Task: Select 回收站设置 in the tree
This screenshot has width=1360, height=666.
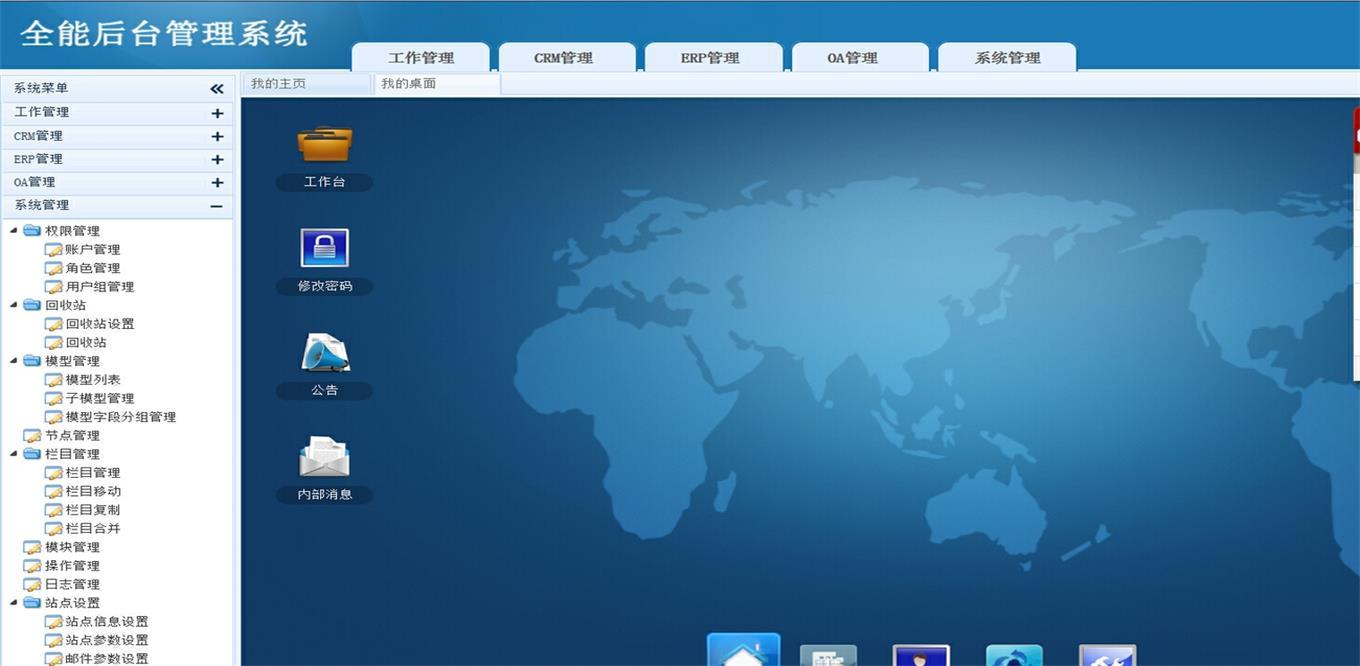Action: pos(100,324)
